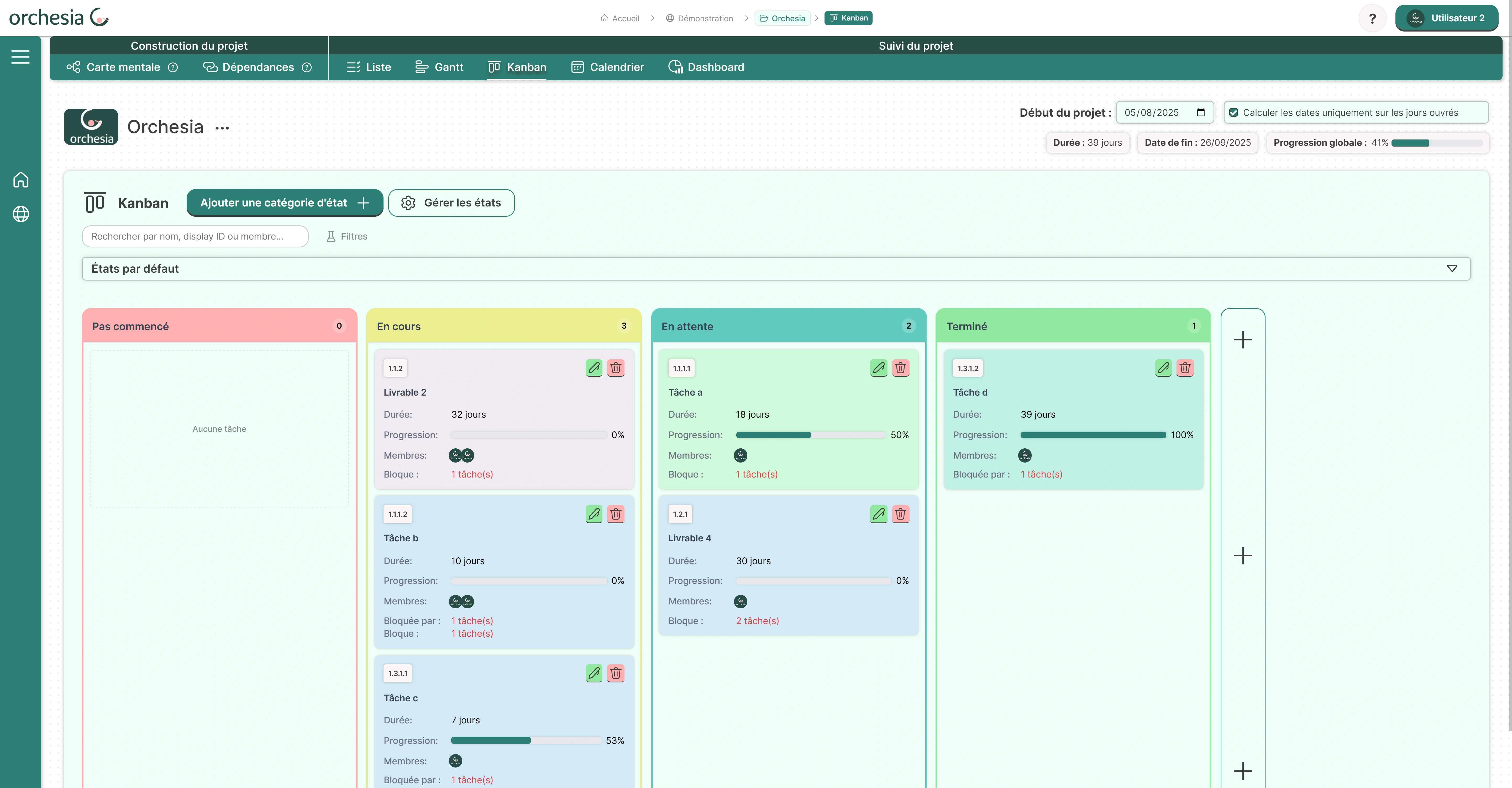Delete the Livrable 4 card
The image size is (1512, 788).
pos(900,514)
